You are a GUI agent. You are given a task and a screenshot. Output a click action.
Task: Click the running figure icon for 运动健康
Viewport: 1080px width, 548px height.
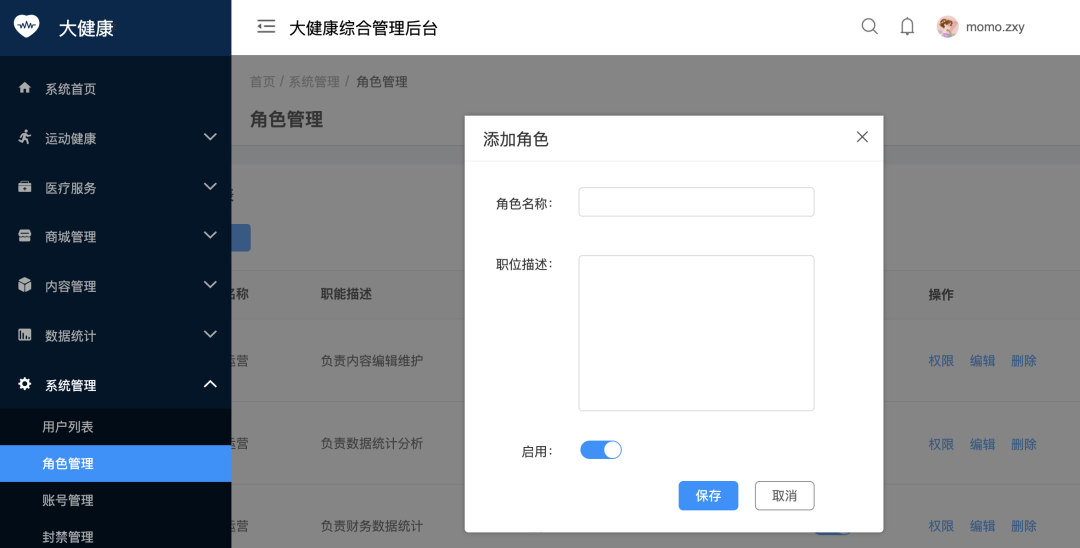(x=25, y=137)
